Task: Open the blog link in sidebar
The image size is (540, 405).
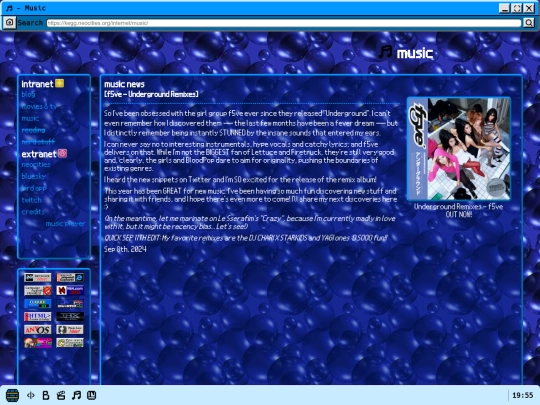Action: [x=28, y=94]
